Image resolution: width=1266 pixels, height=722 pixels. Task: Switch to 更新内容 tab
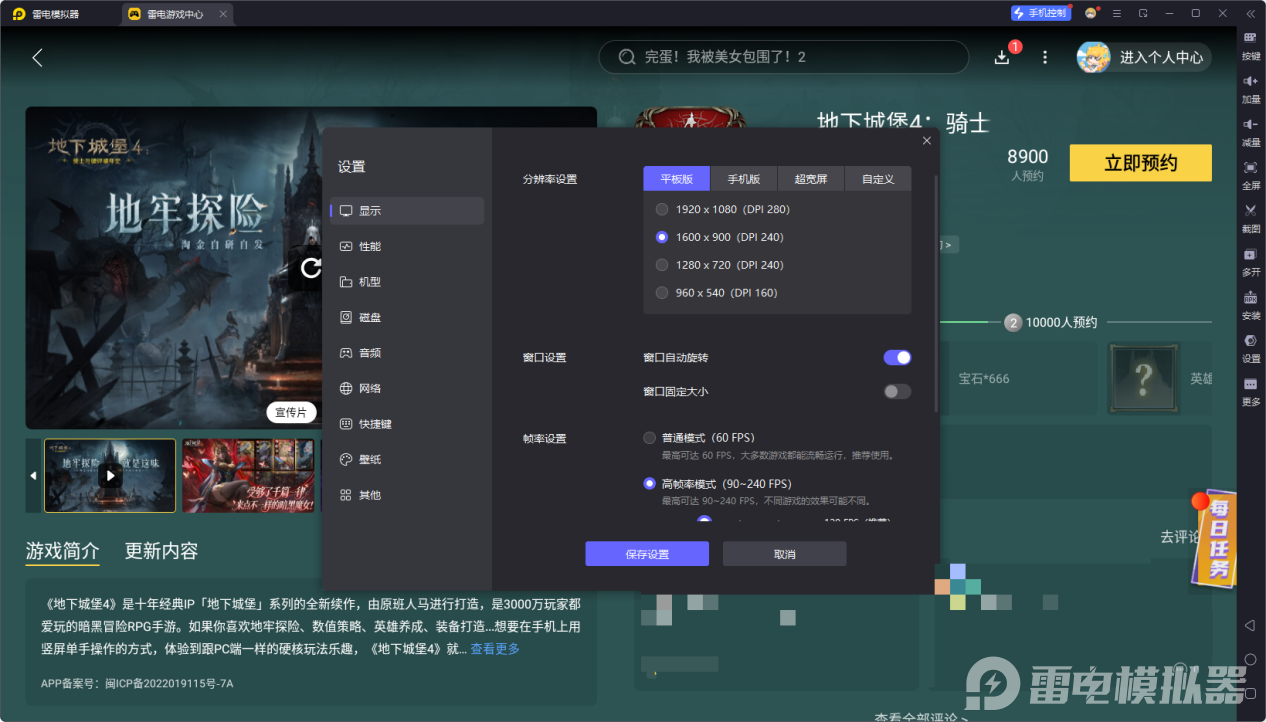coord(161,551)
